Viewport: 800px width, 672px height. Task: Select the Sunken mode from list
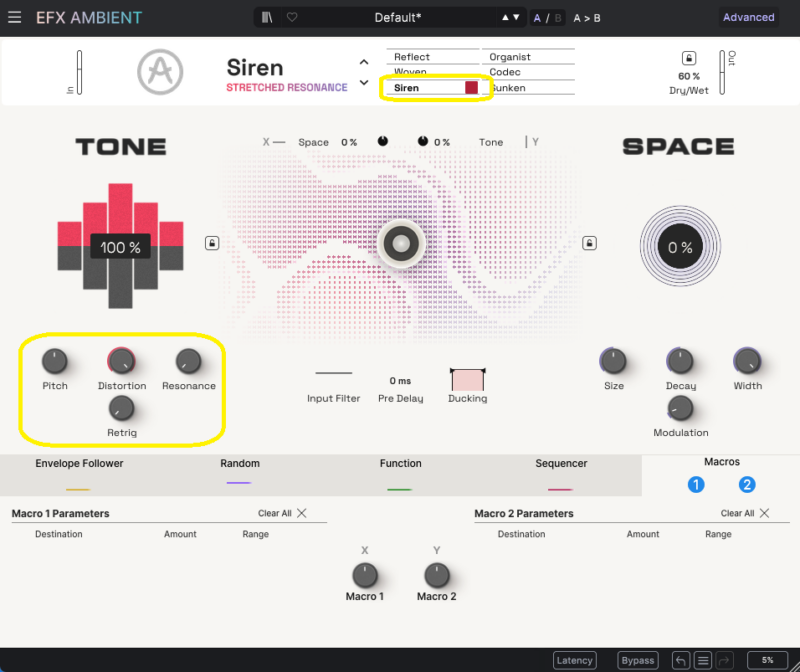click(508, 88)
